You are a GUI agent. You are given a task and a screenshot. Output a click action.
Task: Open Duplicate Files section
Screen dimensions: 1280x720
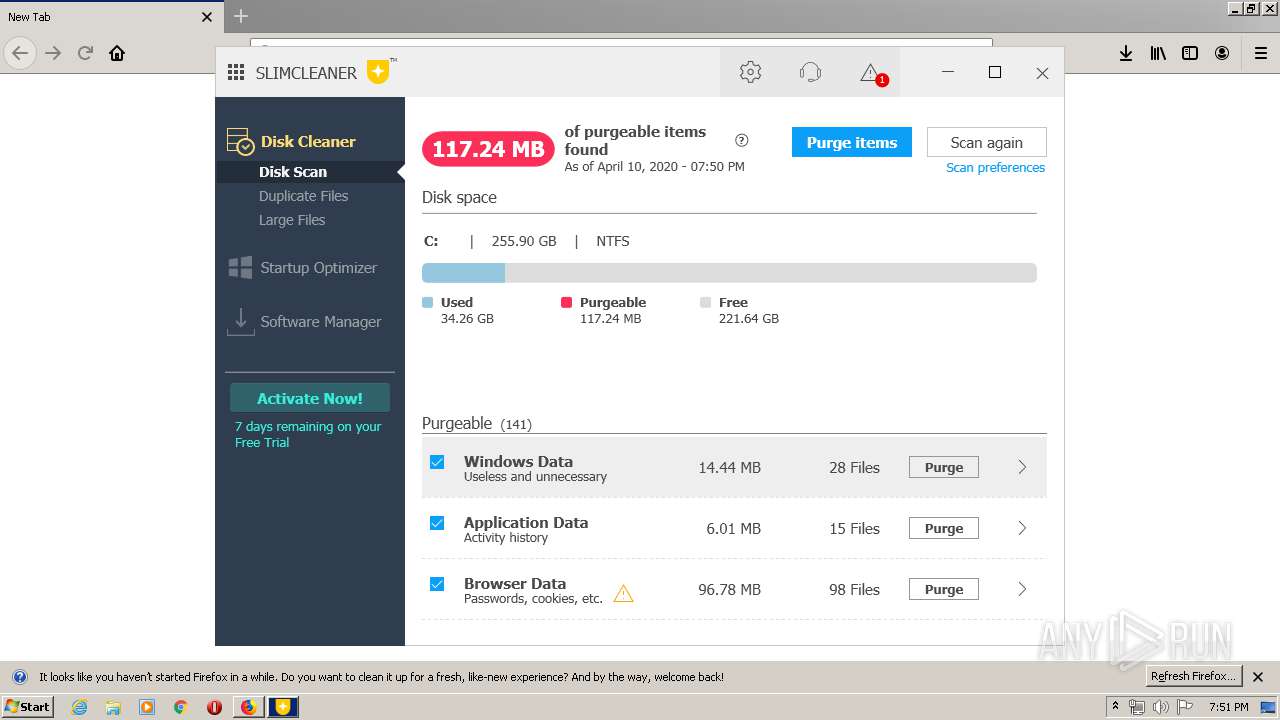[304, 196]
